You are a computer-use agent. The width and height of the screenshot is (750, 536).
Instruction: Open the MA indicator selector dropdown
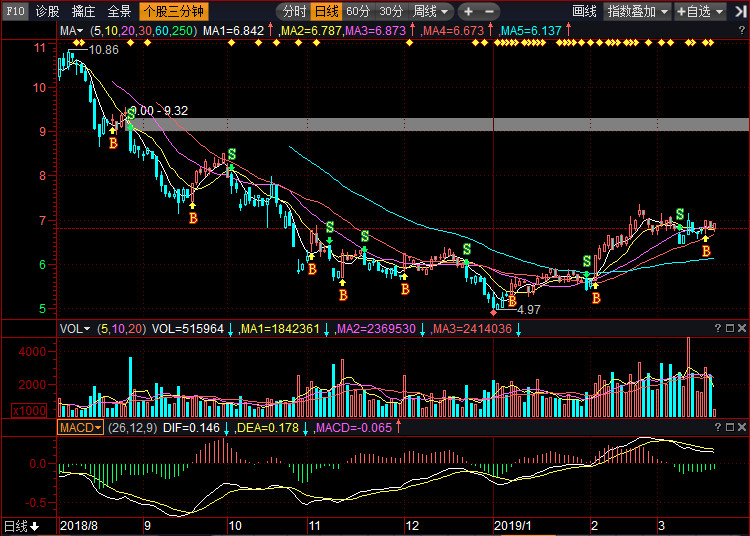point(72,31)
